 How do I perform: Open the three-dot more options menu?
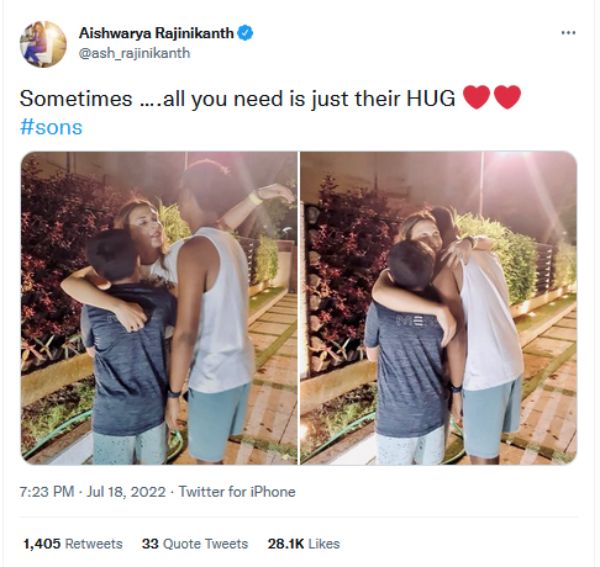pyautogui.click(x=568, y=33)
